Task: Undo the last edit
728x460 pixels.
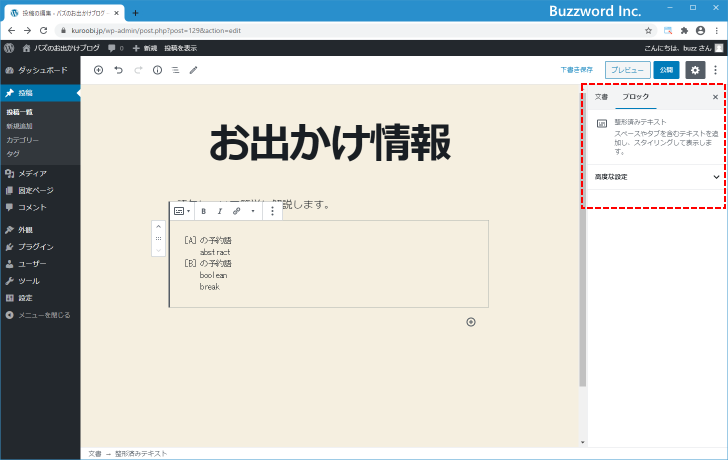Action: (x=118, y=70)
